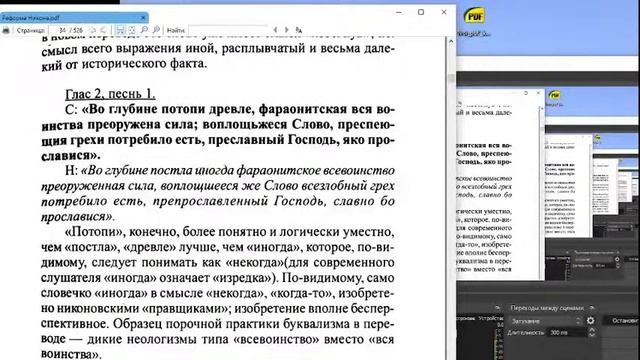Click the scrollbar up arrow of the PDF viewer
640x360 pixels.
[x=451, y=41]
